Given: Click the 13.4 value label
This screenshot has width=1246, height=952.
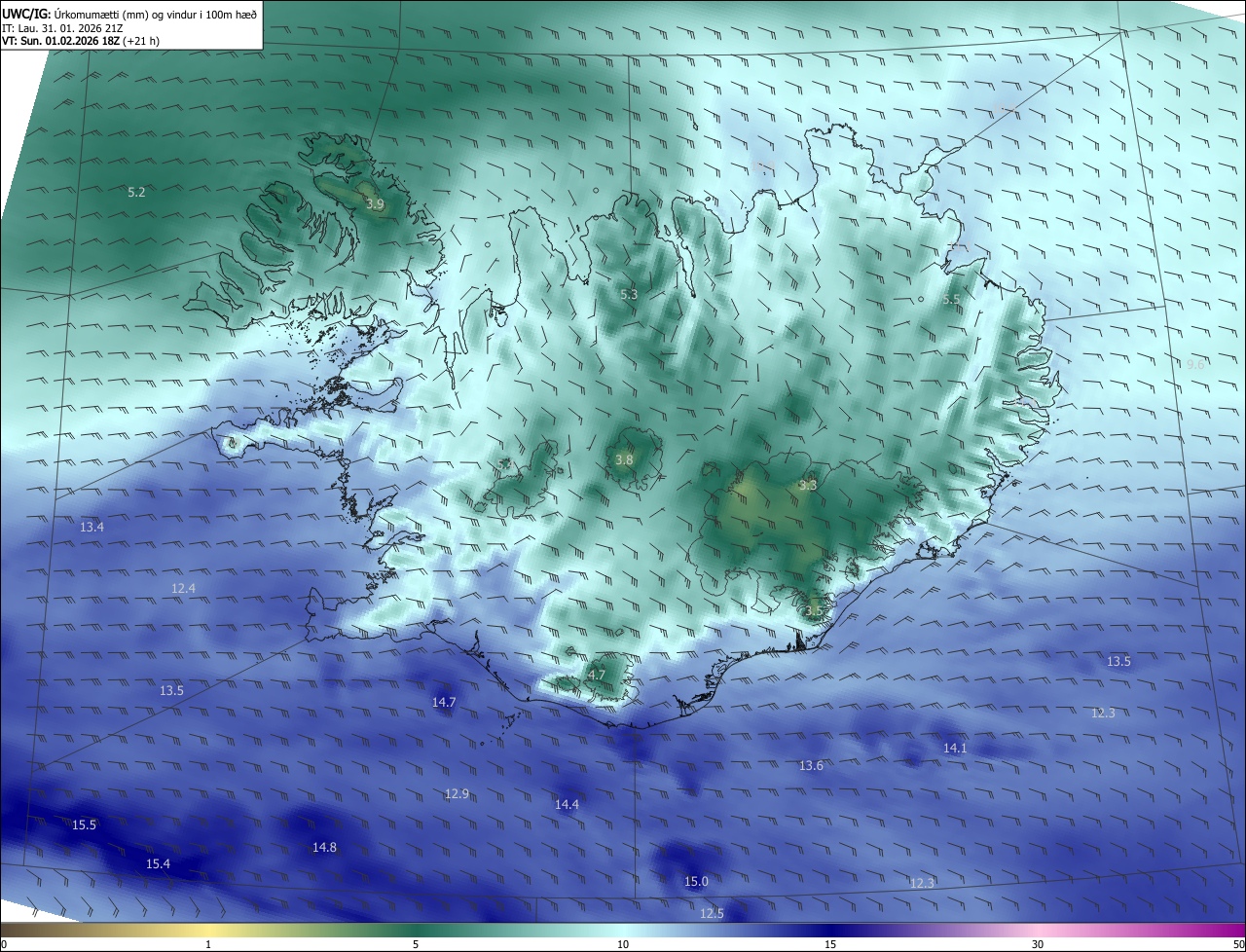Looking at the screenshot, I should (x=92, y=527).
